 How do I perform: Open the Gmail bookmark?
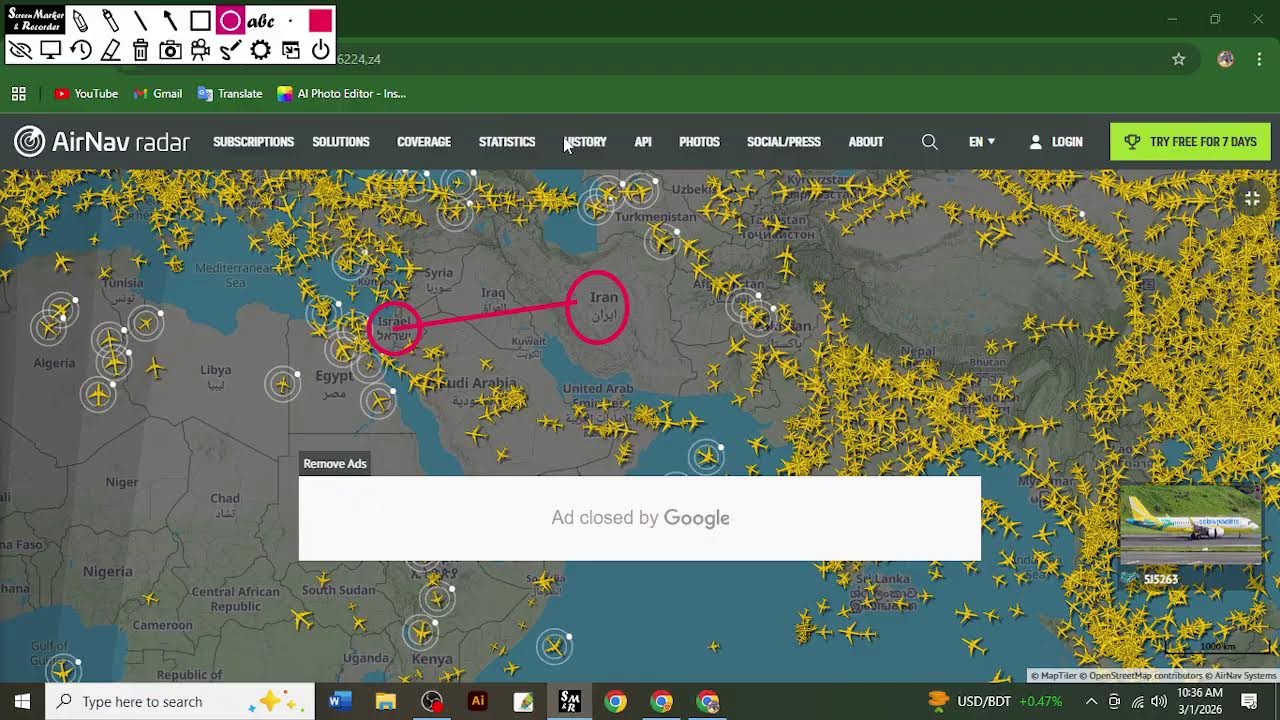(x=156, y=94)
